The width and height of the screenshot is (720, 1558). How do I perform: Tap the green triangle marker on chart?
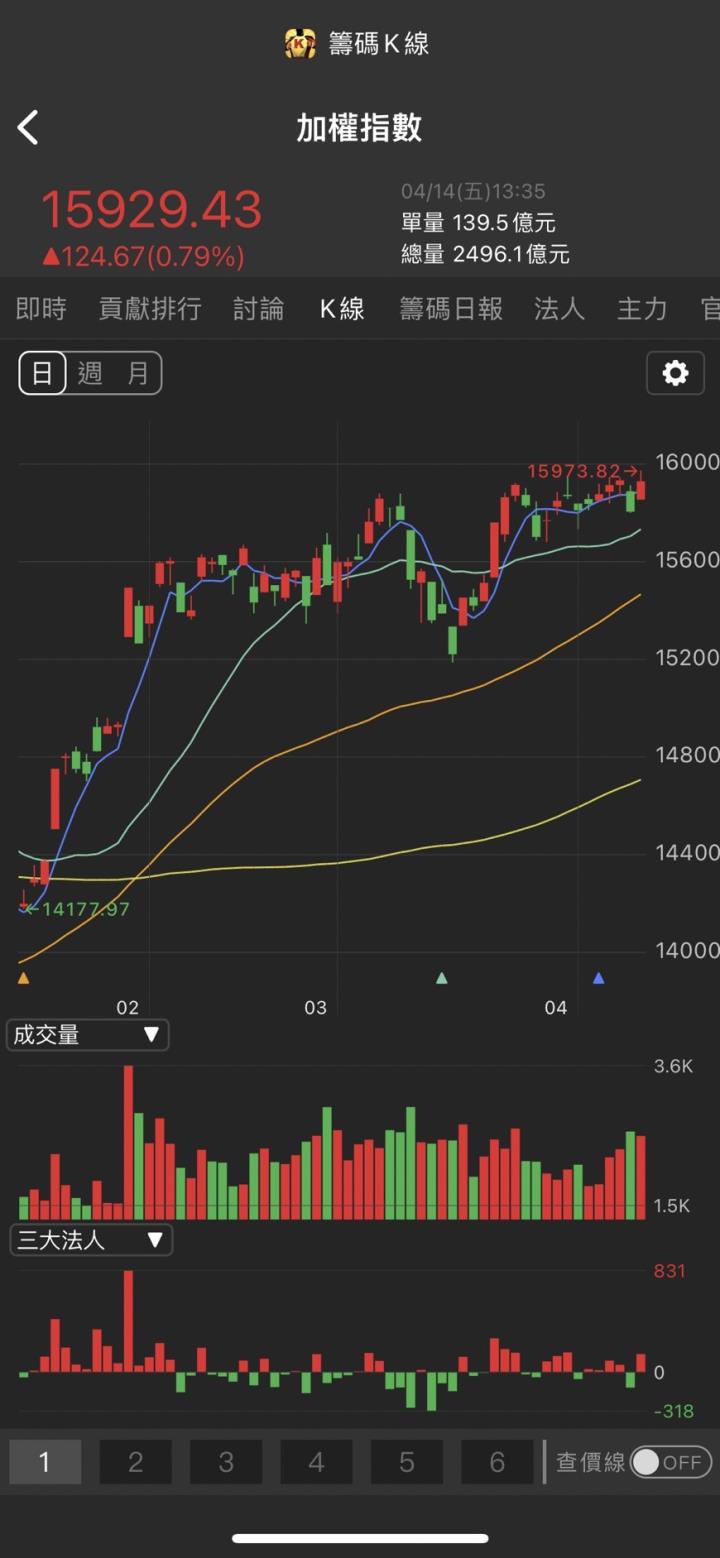(x=442, y=978)
